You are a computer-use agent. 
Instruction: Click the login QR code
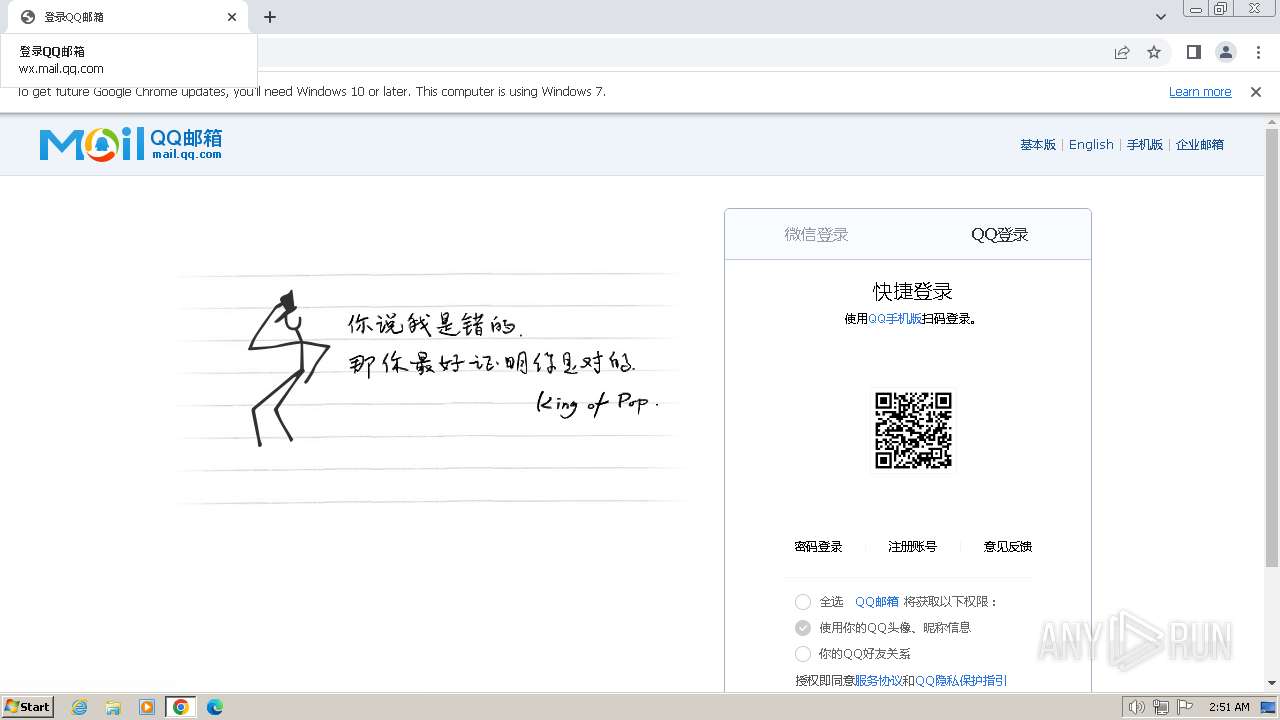[x=913, y=430]
